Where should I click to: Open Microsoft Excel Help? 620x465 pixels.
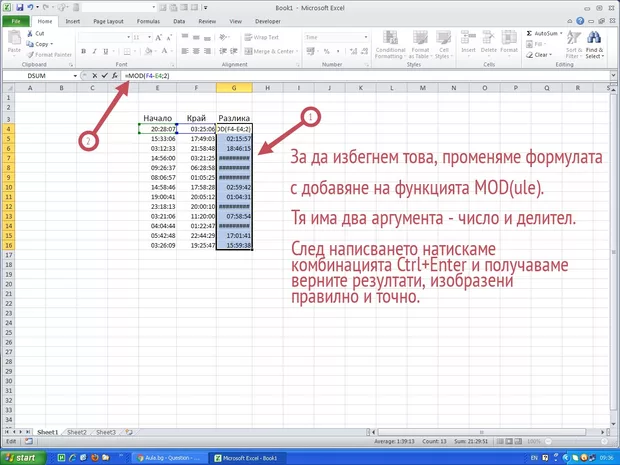tap(580, 21)
